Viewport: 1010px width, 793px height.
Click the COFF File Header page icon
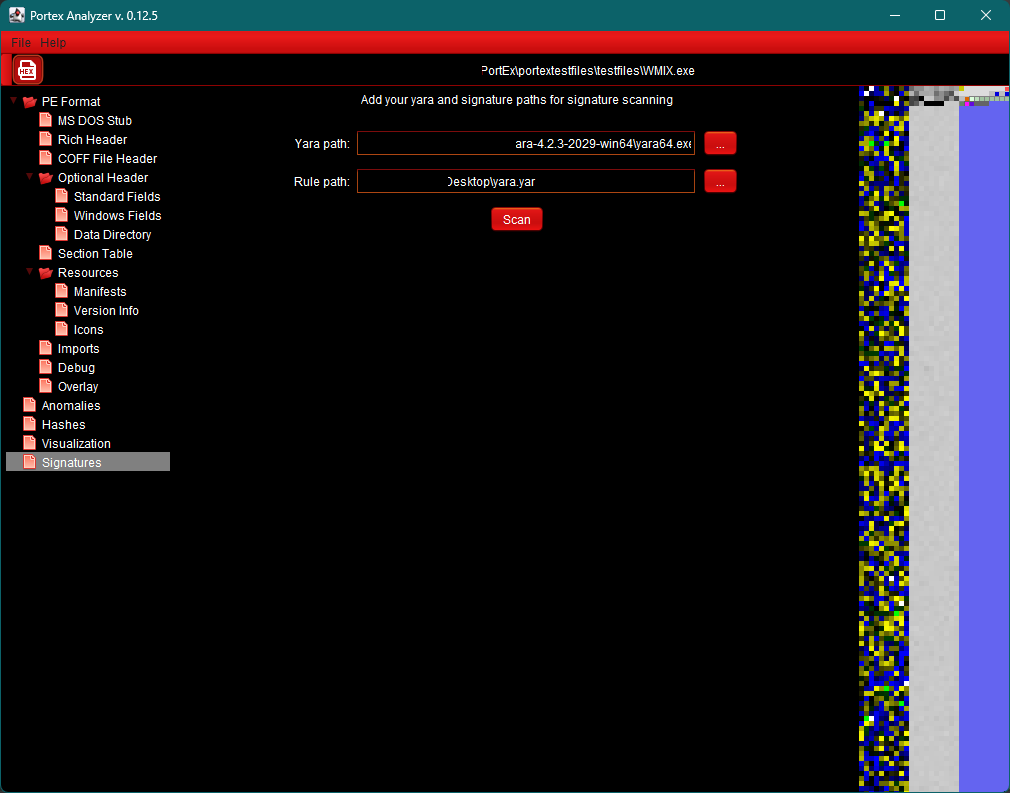(x=46, y=158)
